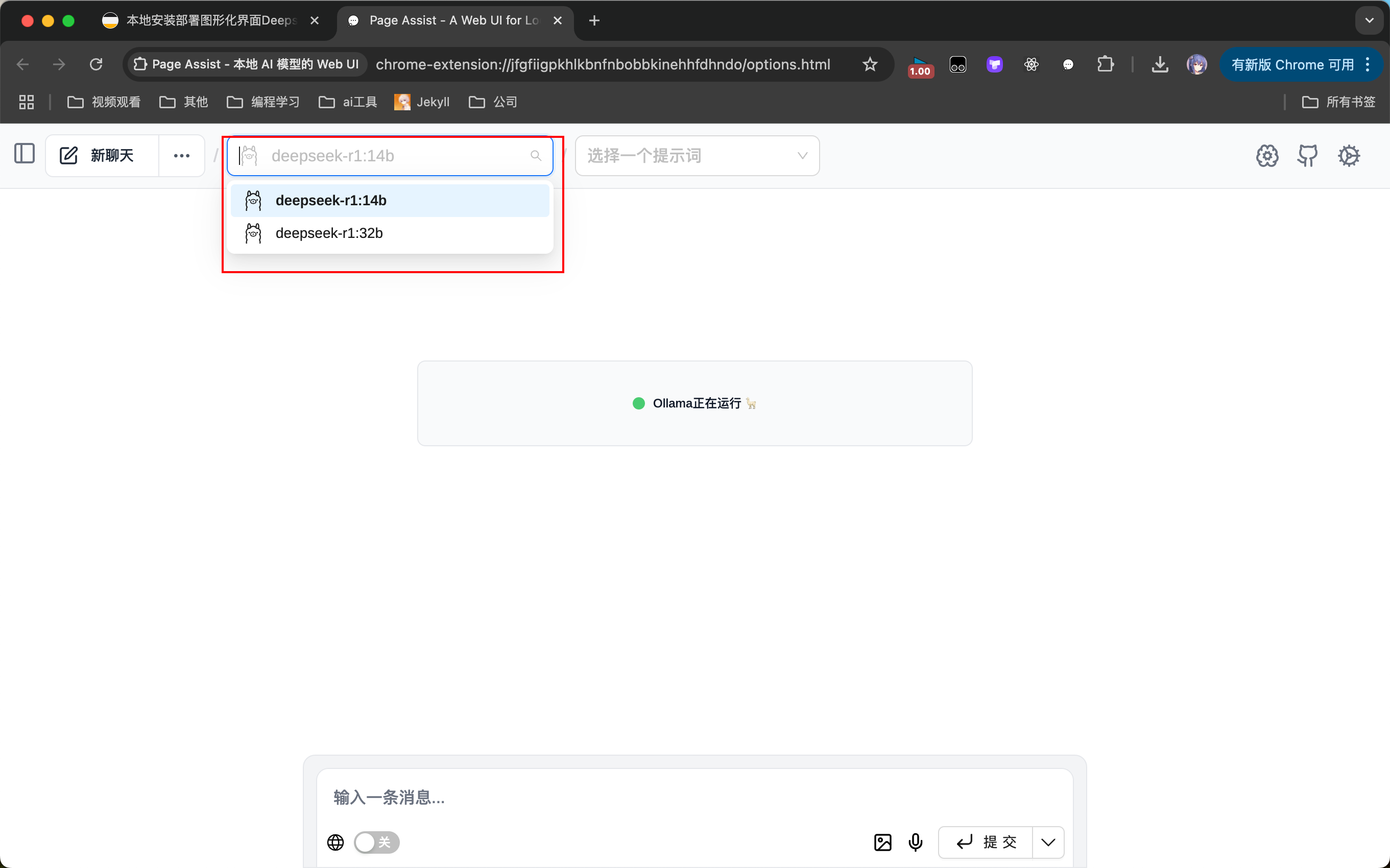Expand the submit options chevron

coord(1048,842)
